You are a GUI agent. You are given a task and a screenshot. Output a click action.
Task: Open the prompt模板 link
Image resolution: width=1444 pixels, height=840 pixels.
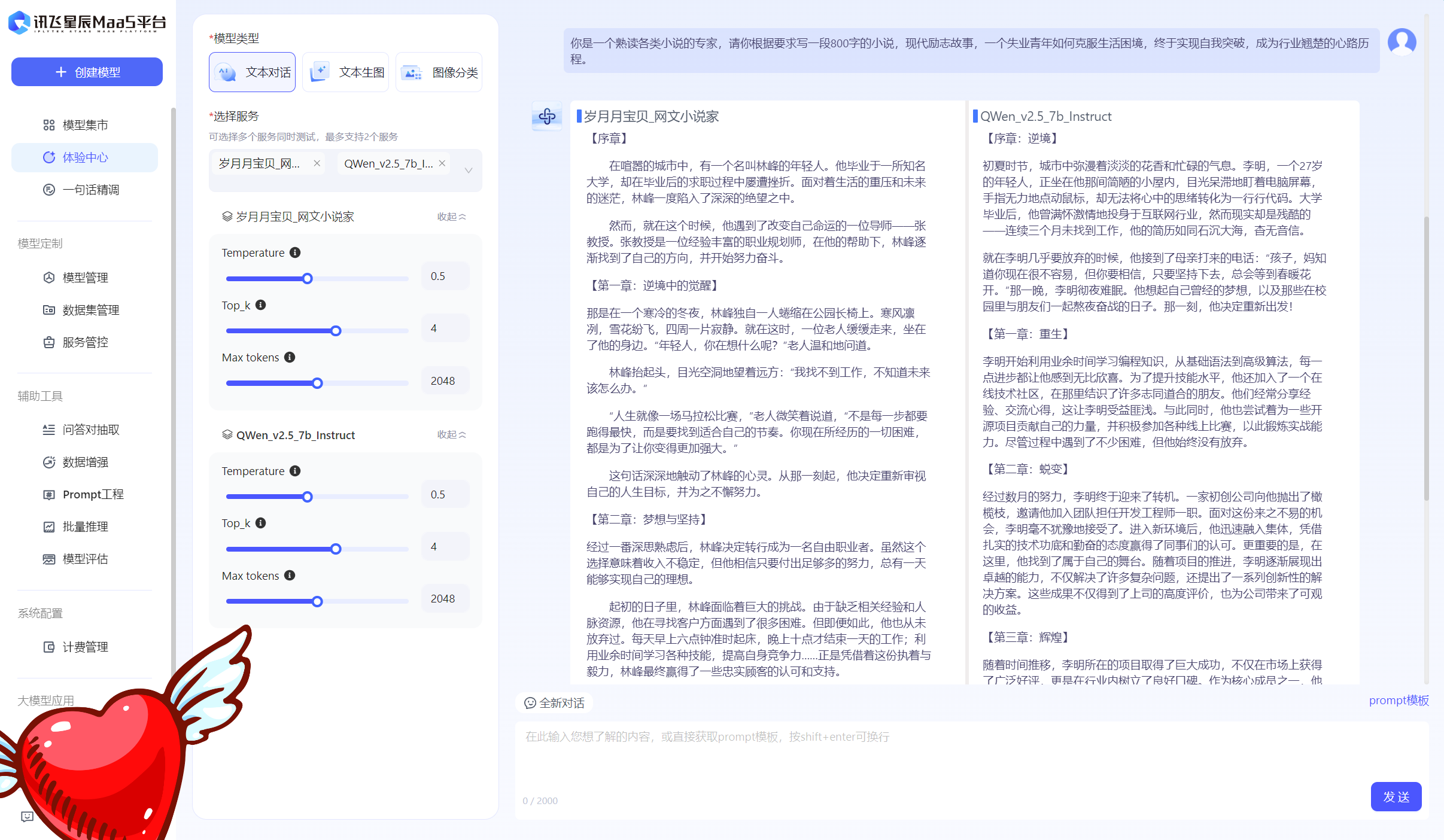(1399, 700)
